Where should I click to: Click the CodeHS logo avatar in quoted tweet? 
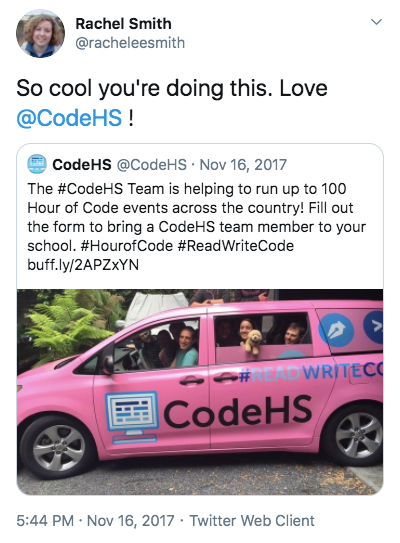(x=37, y=164)
